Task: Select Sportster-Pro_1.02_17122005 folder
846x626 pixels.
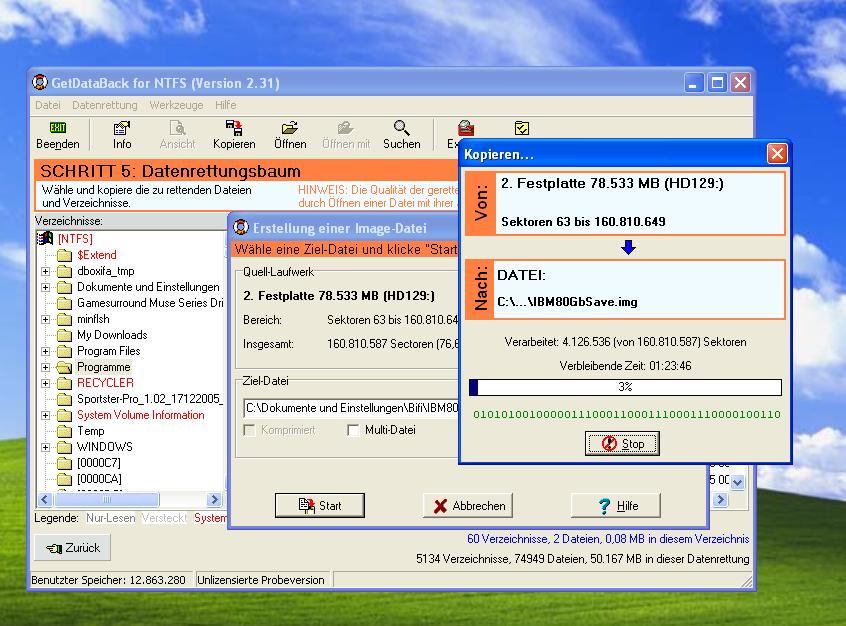Action: [149, 399]
